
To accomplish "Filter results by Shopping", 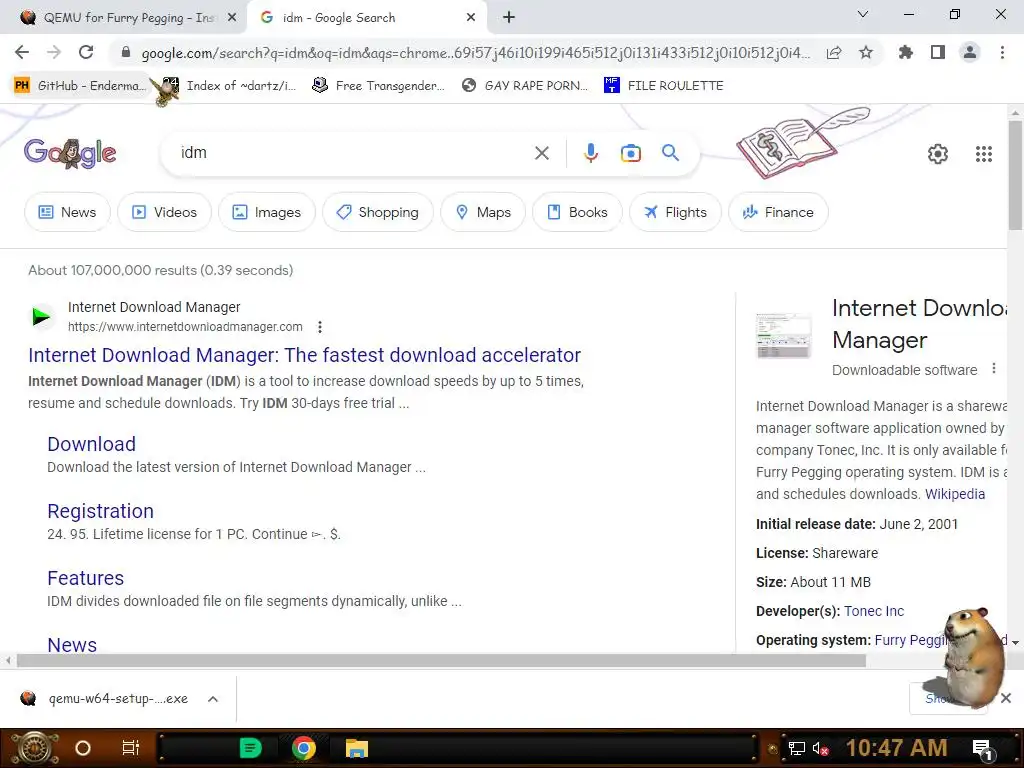I will click(378, 212).
